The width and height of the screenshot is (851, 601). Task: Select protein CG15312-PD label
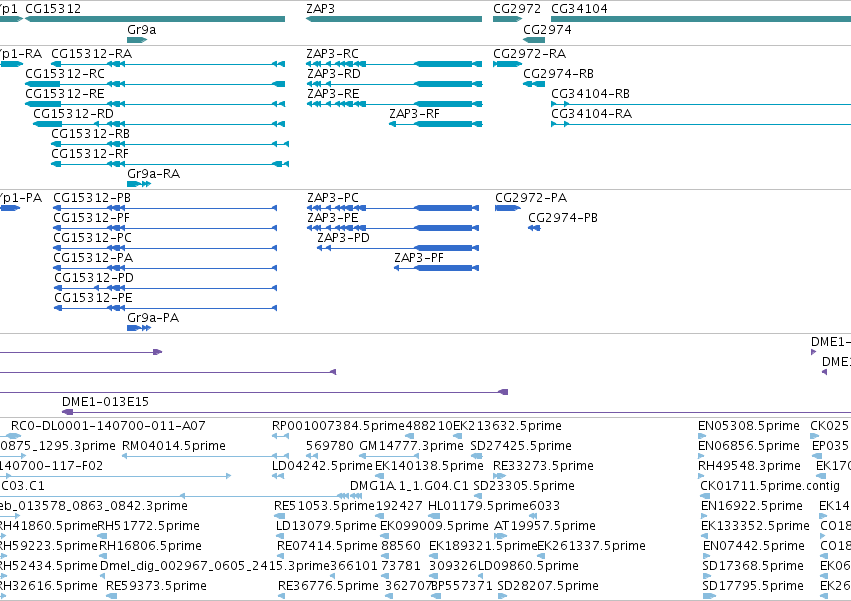pyautogui.click(x=94, y=278)
